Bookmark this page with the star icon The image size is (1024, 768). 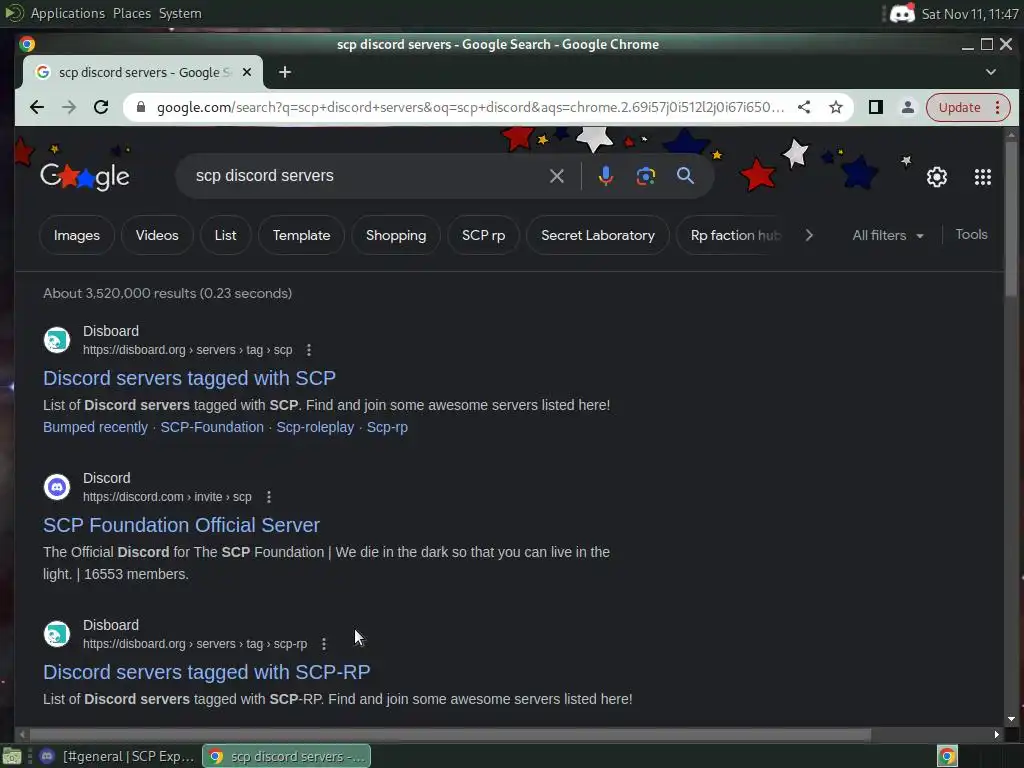tap(836, 107)
